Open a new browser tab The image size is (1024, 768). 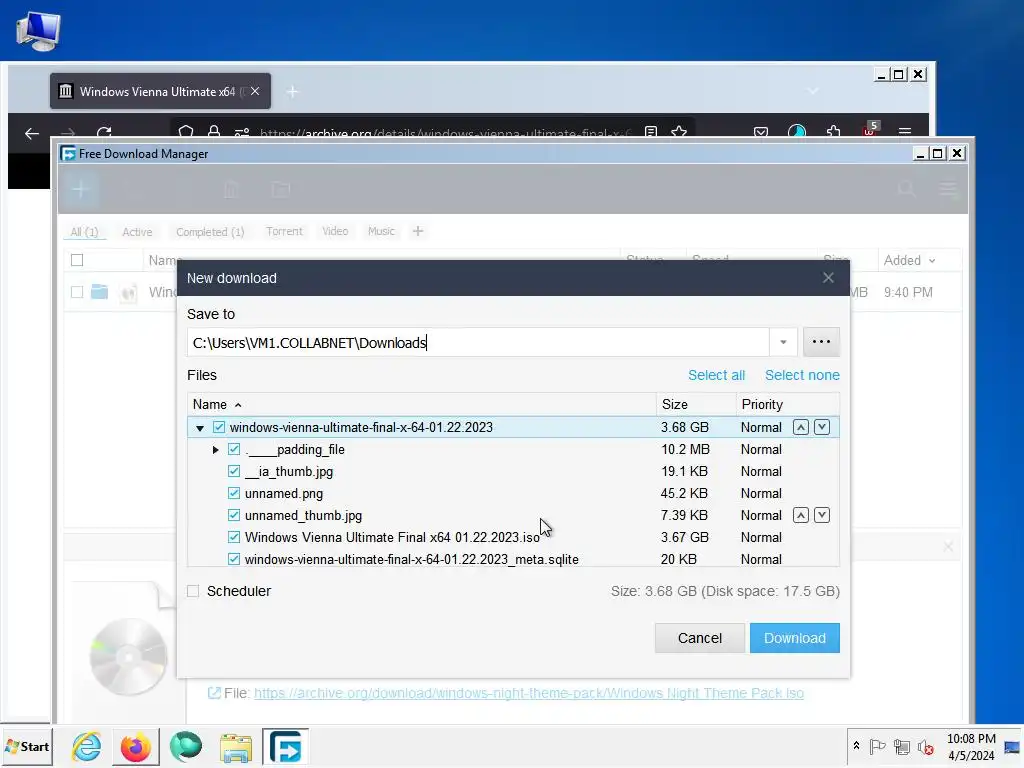click(x=293, y=92)
